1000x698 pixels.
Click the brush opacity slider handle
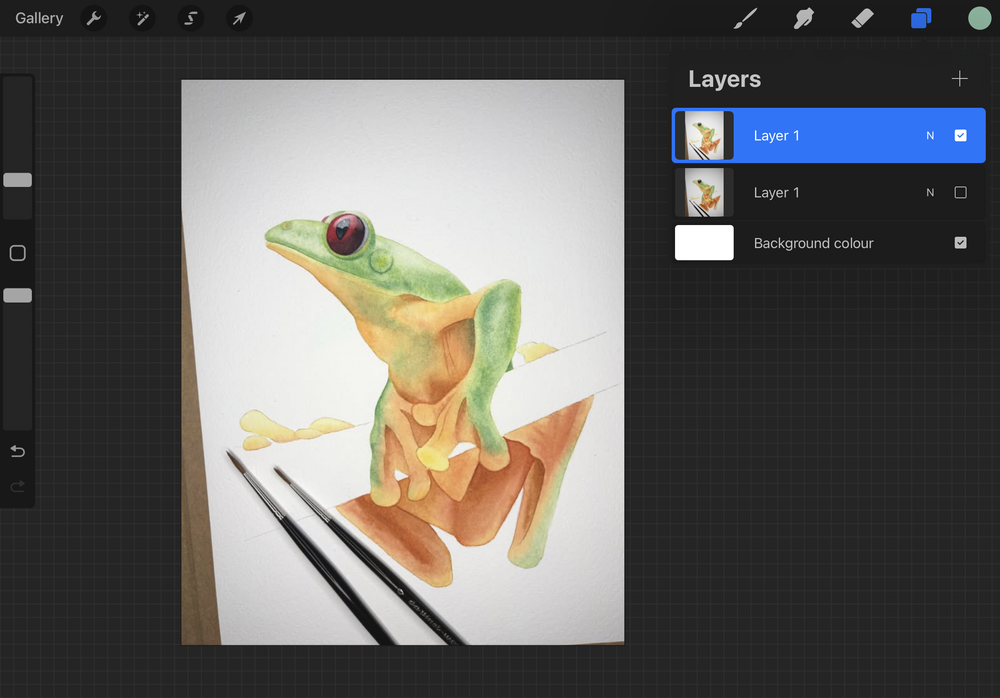tap(18, 295)
